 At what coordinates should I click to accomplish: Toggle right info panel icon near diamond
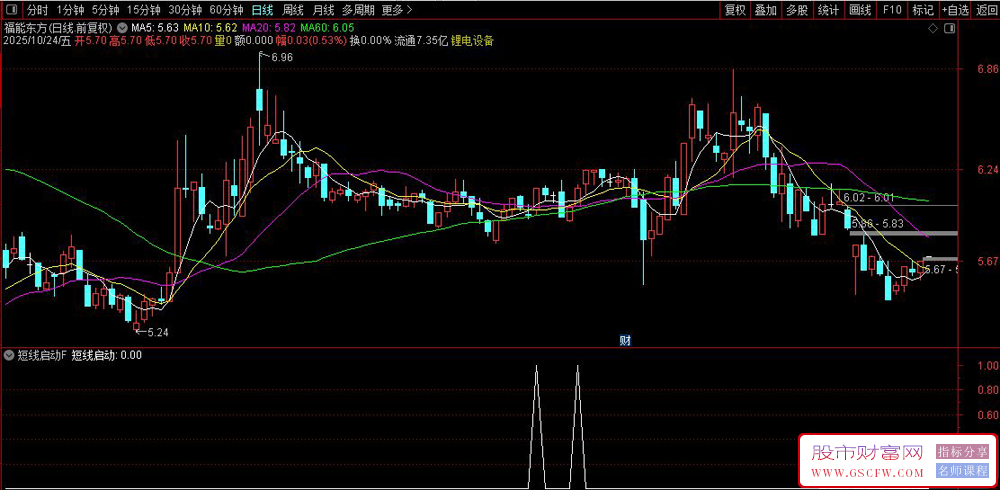950,28
